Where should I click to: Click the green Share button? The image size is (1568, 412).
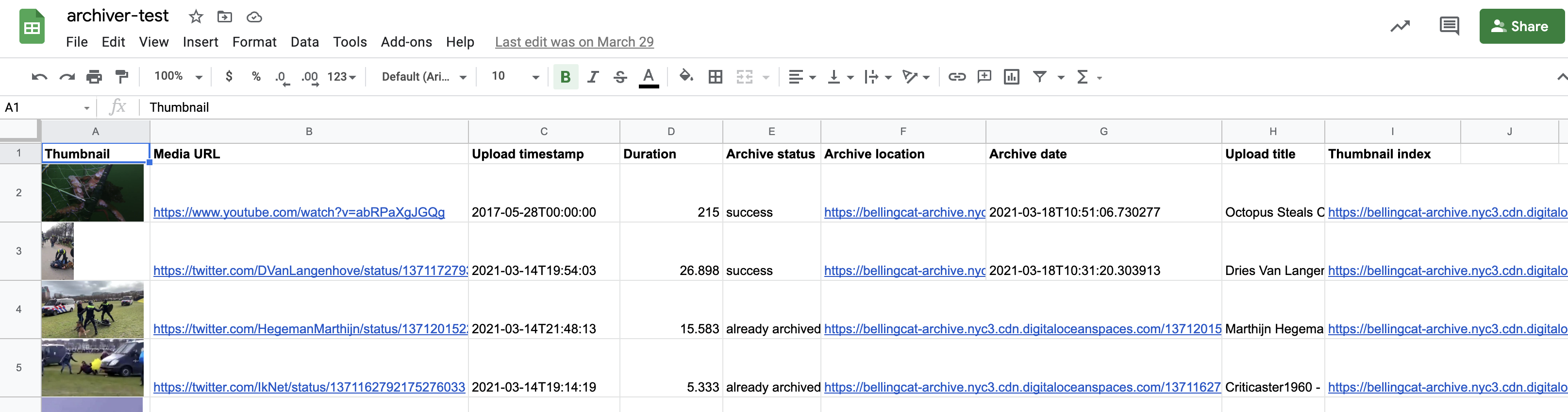[1520, 26]
